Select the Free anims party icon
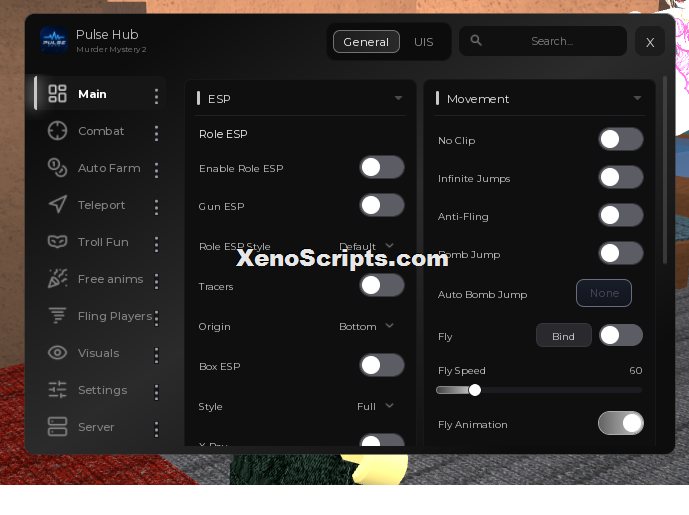This screenshot has height=515, width=689. pyautogui.click(x=58, y=279)
